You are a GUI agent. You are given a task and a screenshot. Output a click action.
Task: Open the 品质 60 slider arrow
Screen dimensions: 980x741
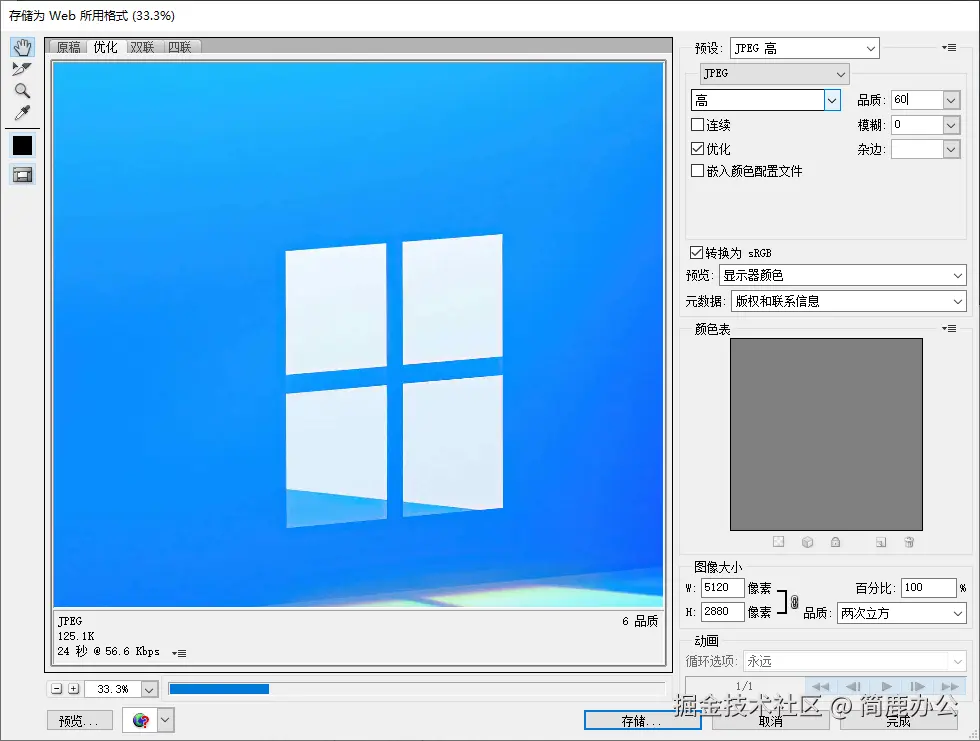point(951,100)
